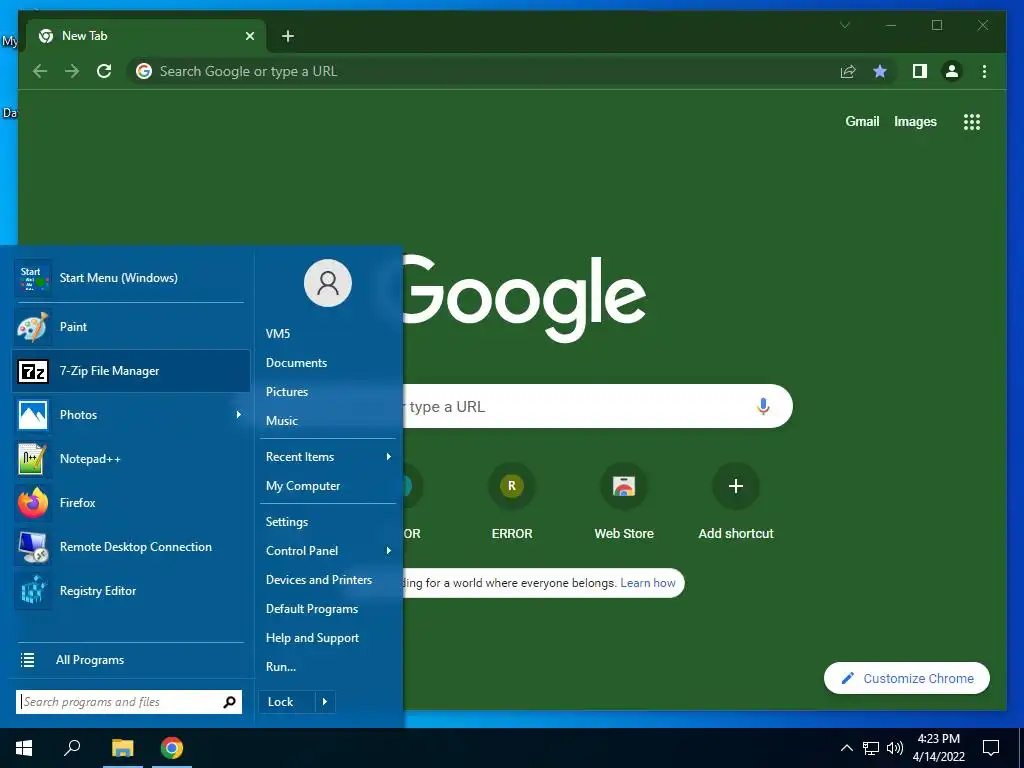Launch Notepad++ from Start menu

[33, 459]
